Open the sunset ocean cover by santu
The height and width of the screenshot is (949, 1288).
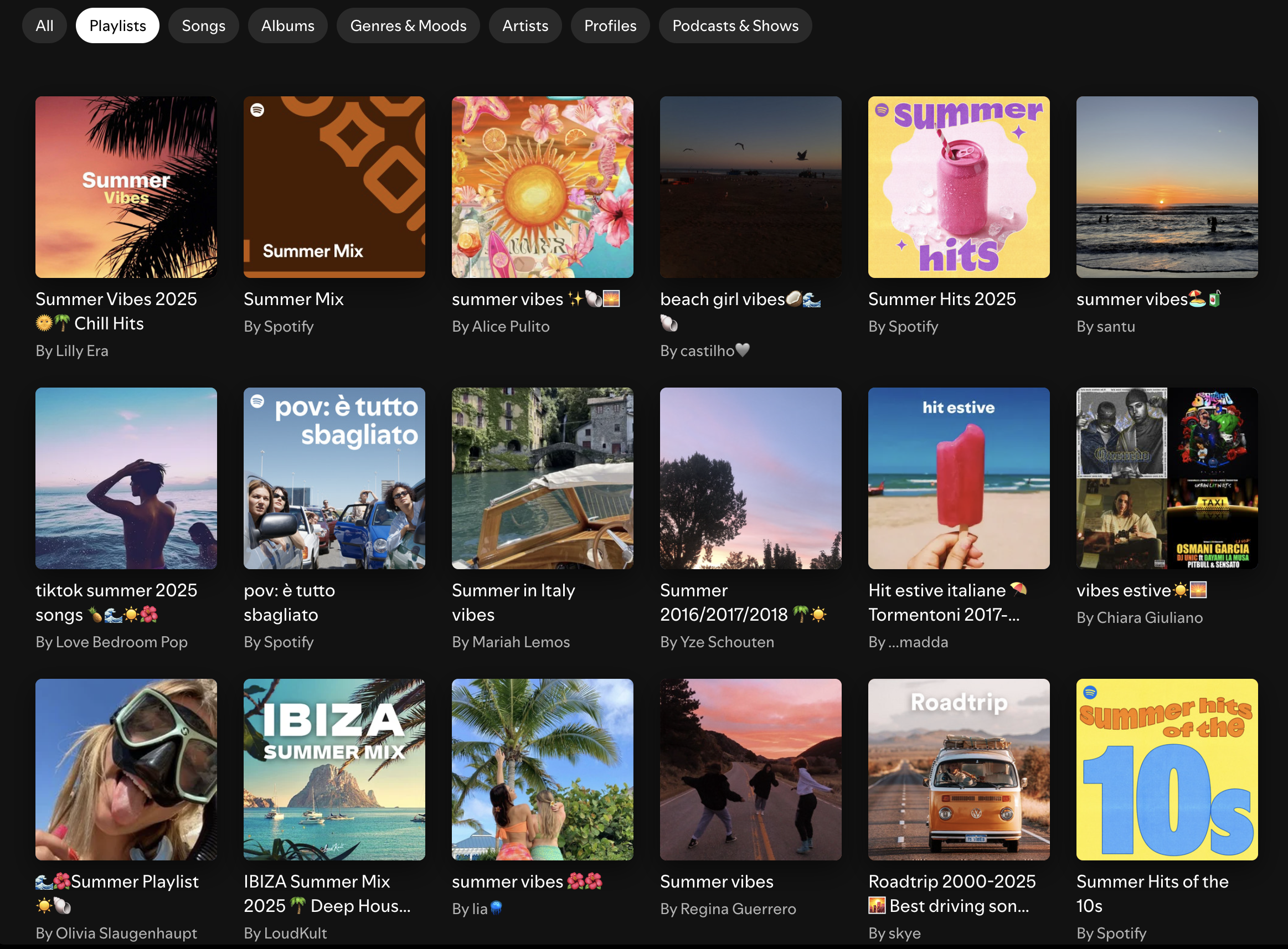tap(1167, 187)
